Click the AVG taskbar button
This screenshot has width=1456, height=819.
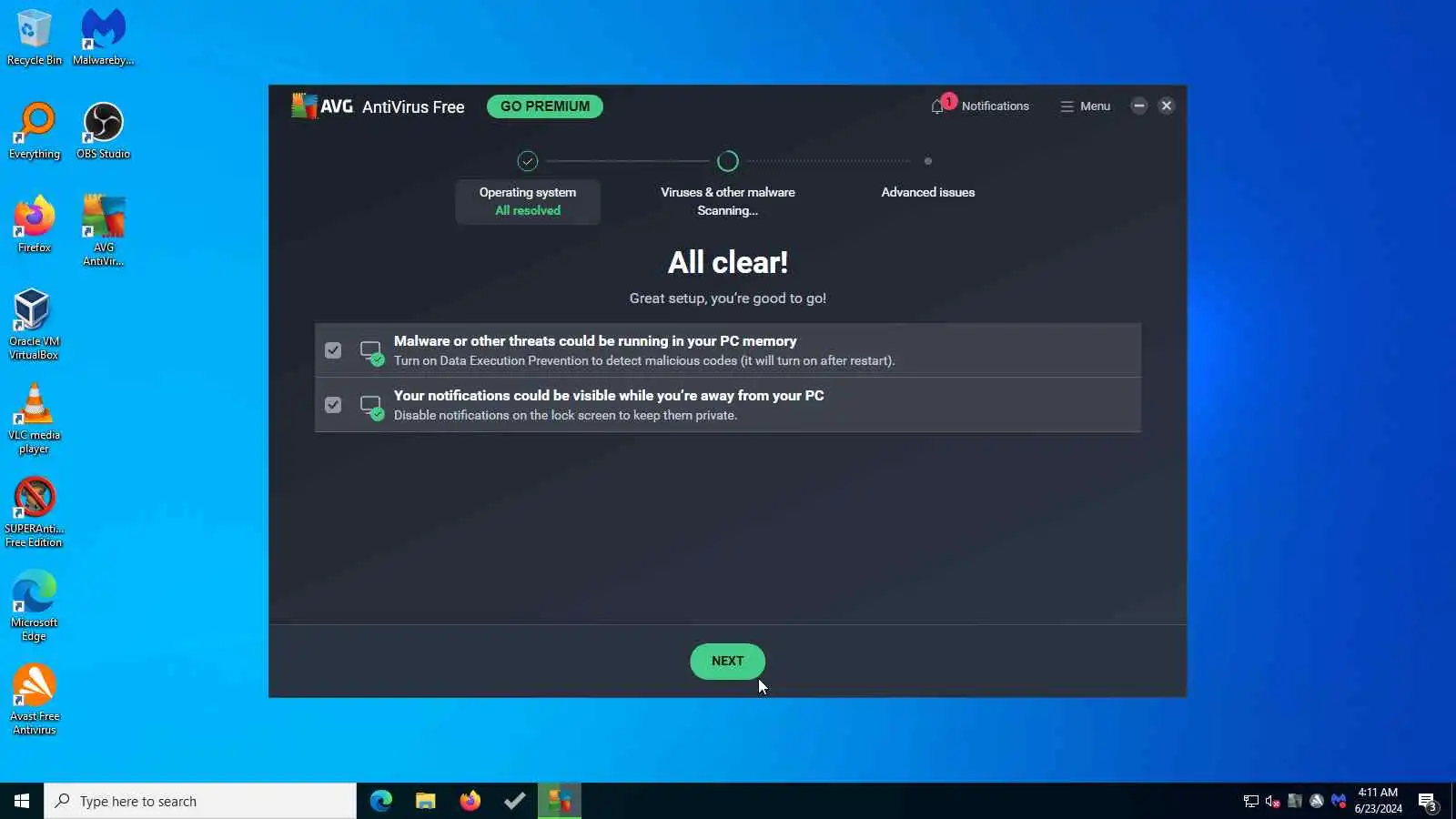point(559,801)
